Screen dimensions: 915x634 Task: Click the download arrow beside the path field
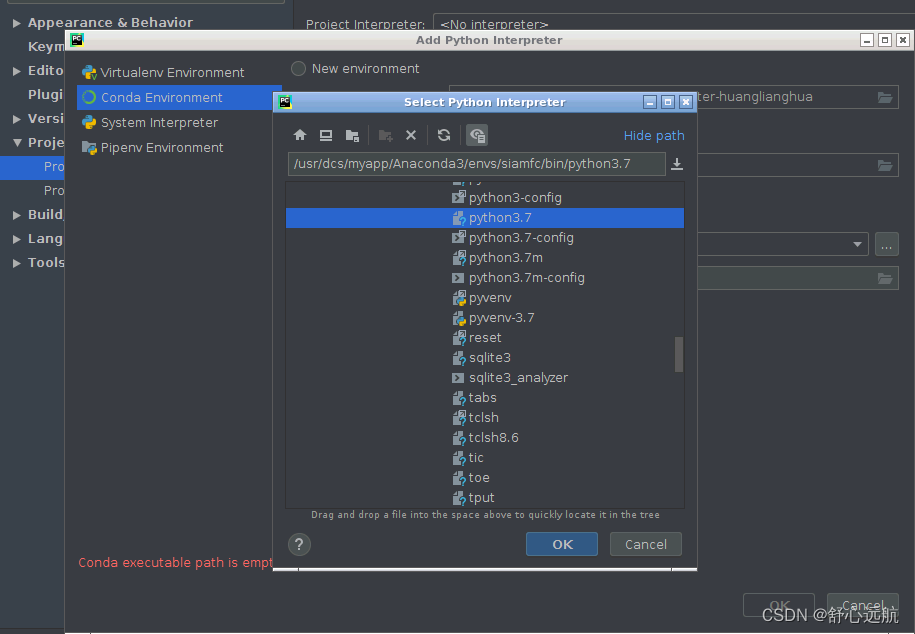(677, 163)
